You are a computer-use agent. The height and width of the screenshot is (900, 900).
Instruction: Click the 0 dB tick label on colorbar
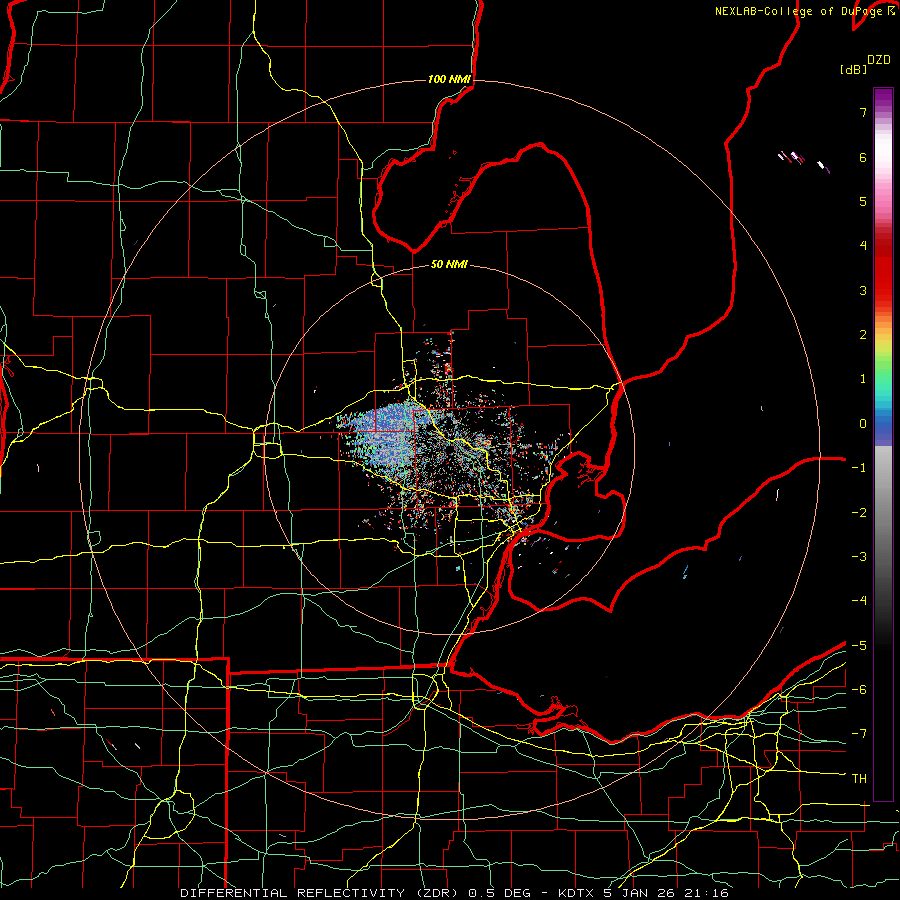[863, 424]
